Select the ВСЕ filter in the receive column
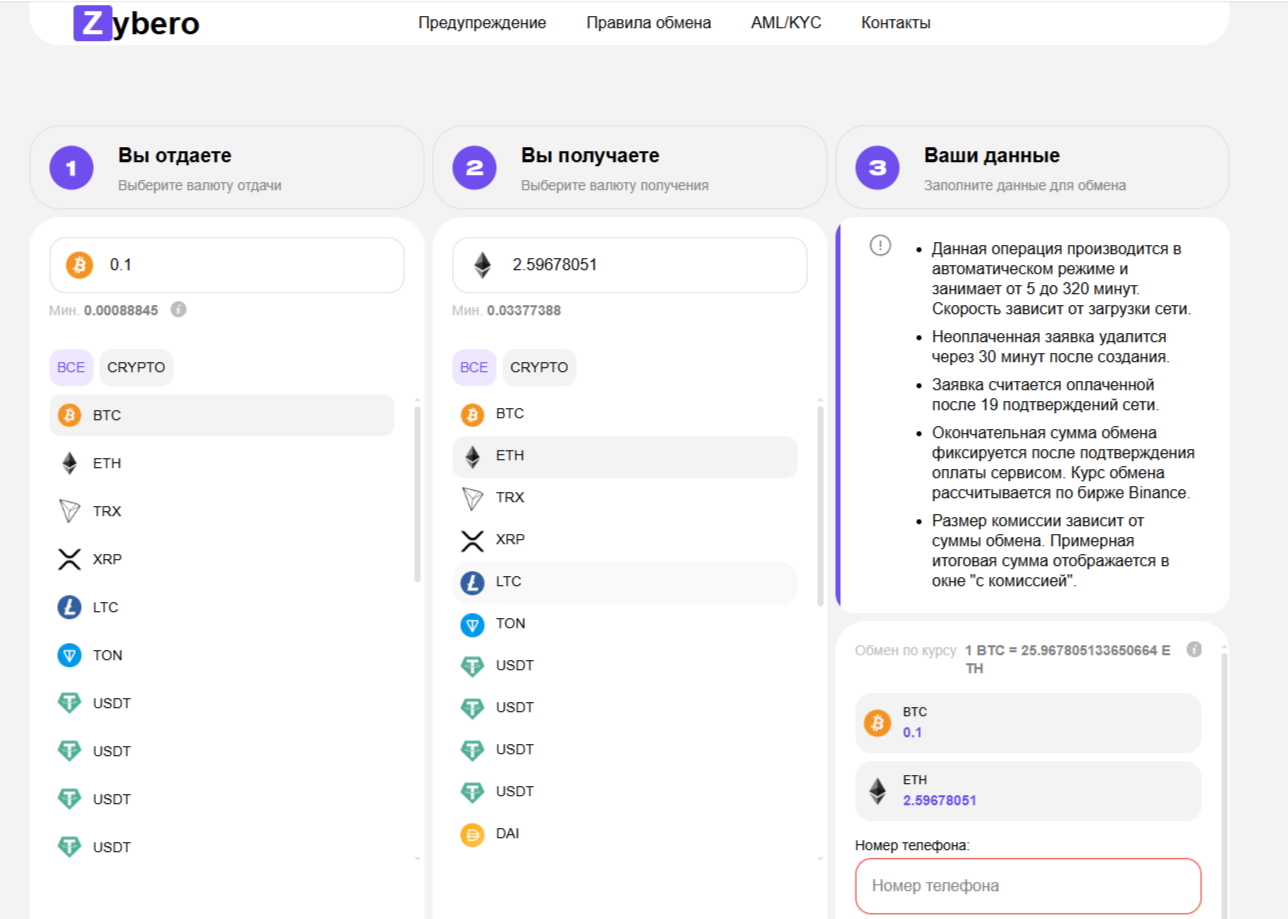This screenshot has height=919, width=1288. click(x=473, y=367)
